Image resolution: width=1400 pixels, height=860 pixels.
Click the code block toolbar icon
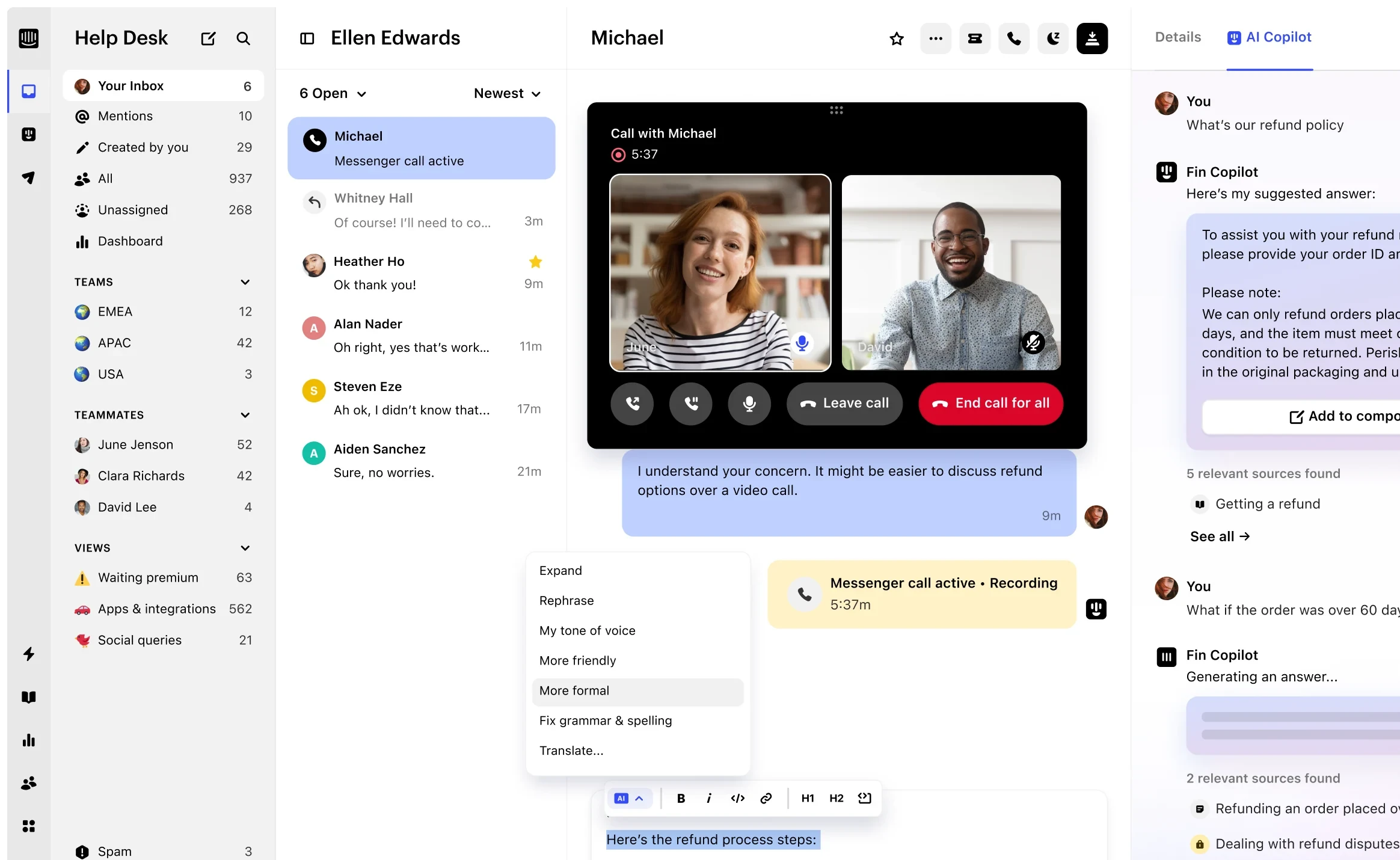pyautogui.click(x=865, y=798)
